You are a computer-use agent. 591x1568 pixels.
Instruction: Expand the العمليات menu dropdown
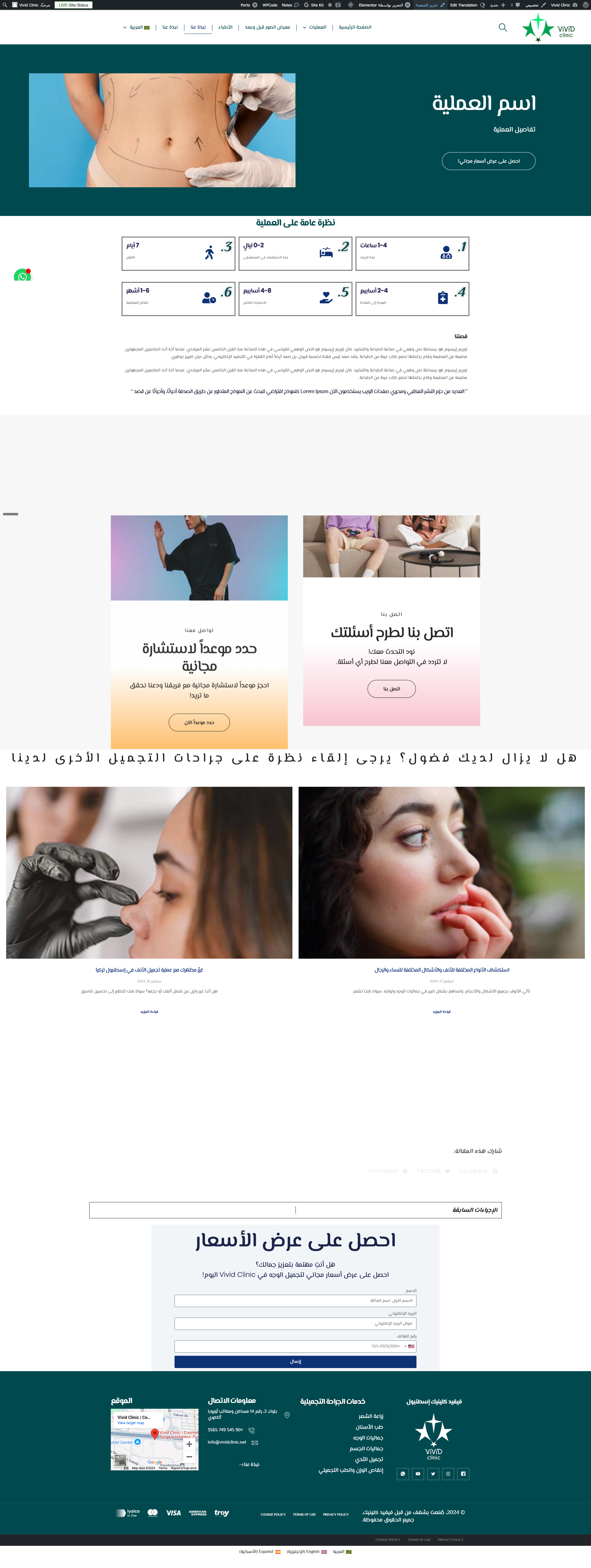click(314, 27)
